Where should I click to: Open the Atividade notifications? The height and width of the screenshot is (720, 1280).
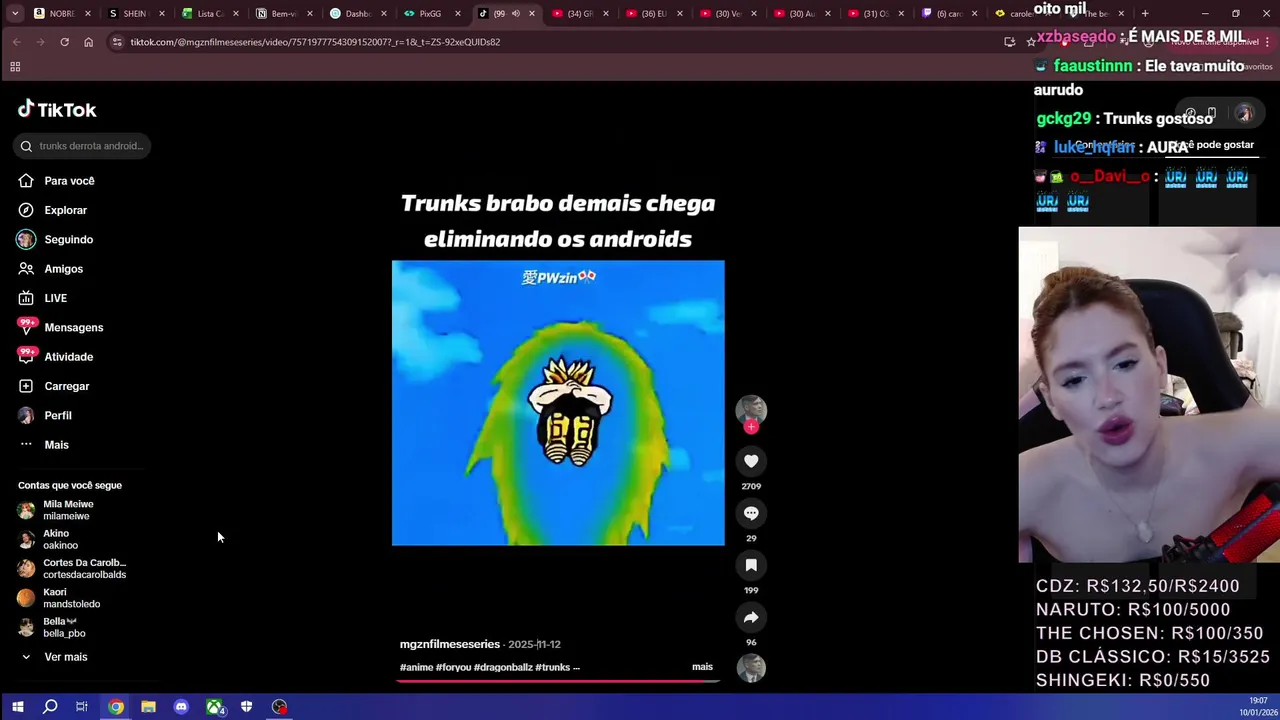tap(68, 357)
